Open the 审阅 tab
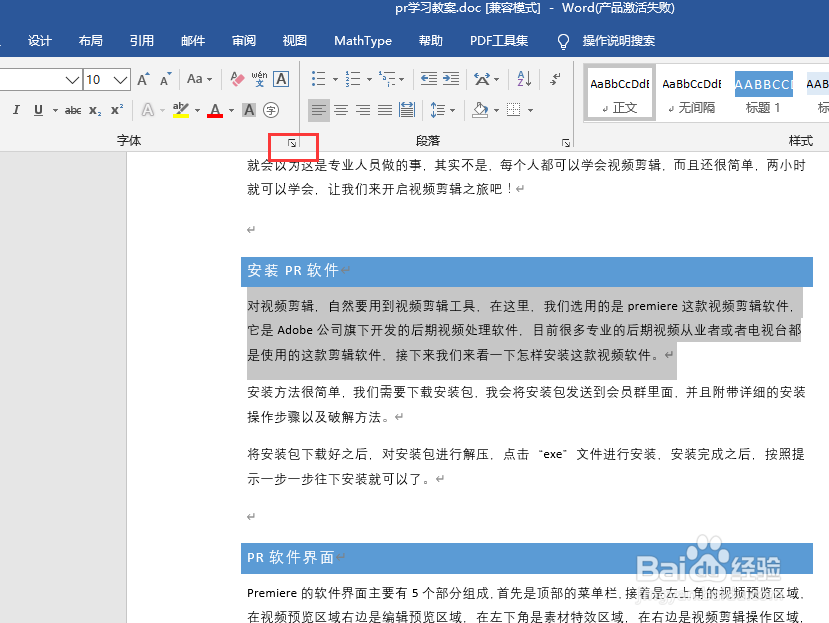This screenshot has height=623, width=829. 244,41
